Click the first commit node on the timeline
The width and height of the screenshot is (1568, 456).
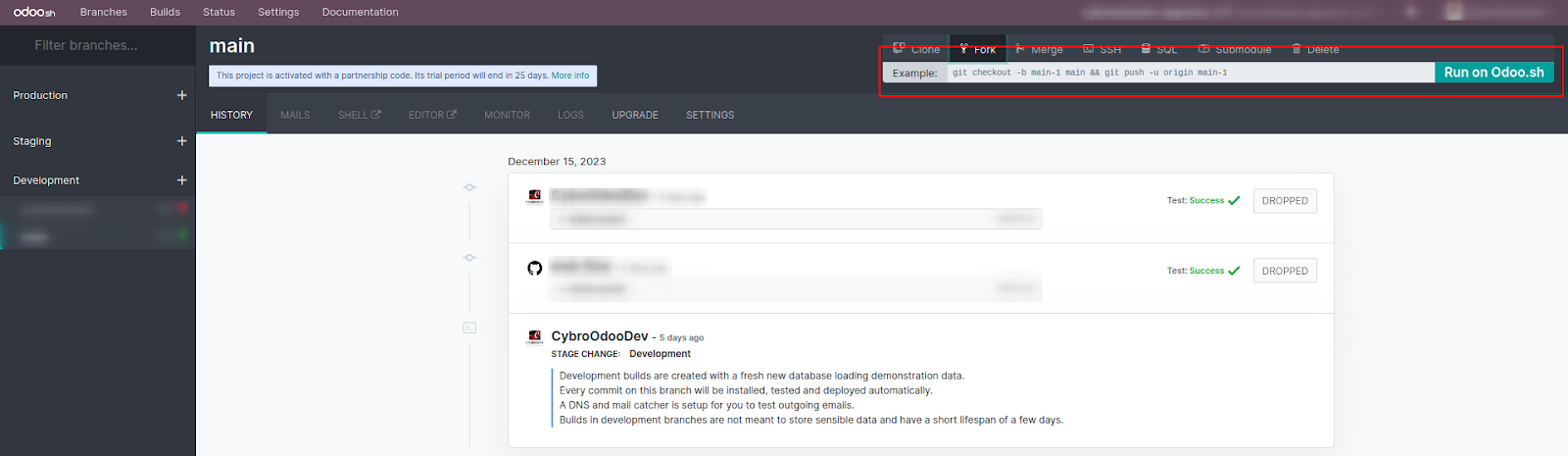point(469,187)
